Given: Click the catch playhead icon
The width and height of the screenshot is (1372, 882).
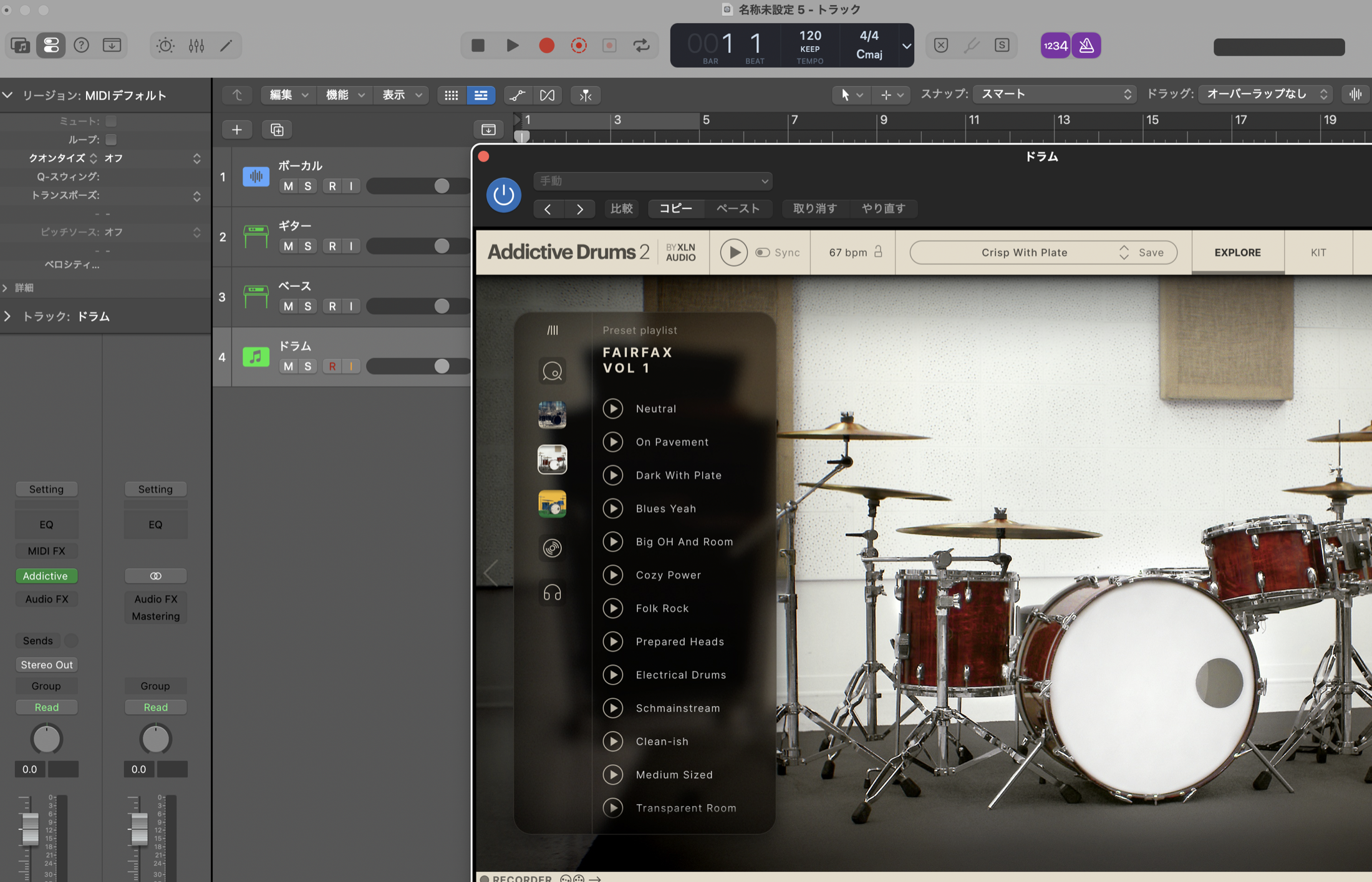Looking at the screenshot, I should (x=586, y=95).
